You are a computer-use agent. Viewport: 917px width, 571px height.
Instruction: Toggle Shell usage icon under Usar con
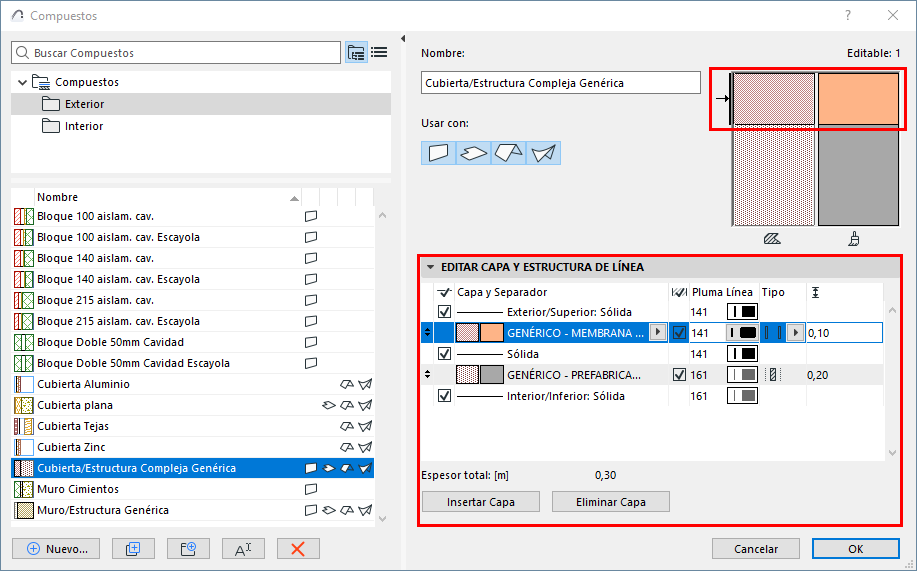coord(543,153)
